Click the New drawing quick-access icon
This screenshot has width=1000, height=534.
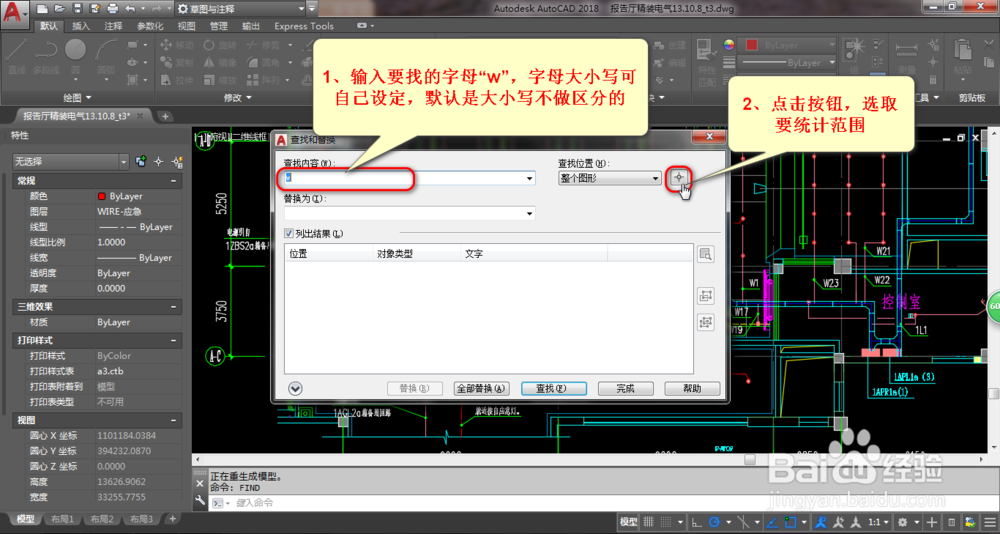point(42,9)
